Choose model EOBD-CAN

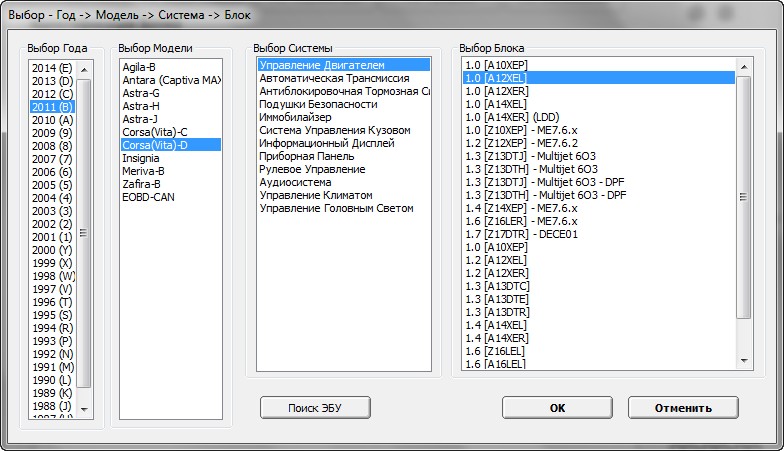click(170, 197)
